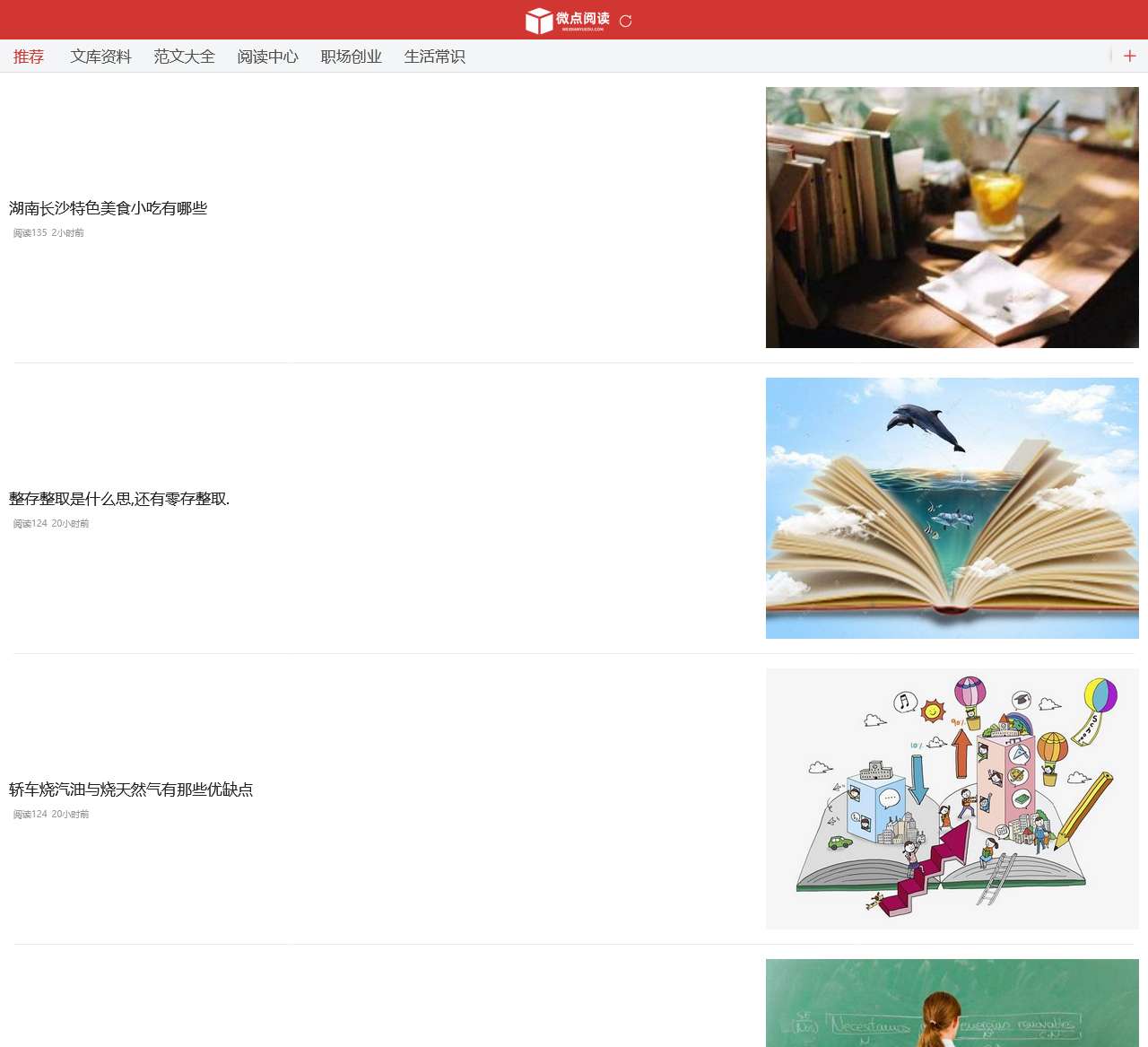Click the refresh icon beside the logo

click(x=626, y=21)
